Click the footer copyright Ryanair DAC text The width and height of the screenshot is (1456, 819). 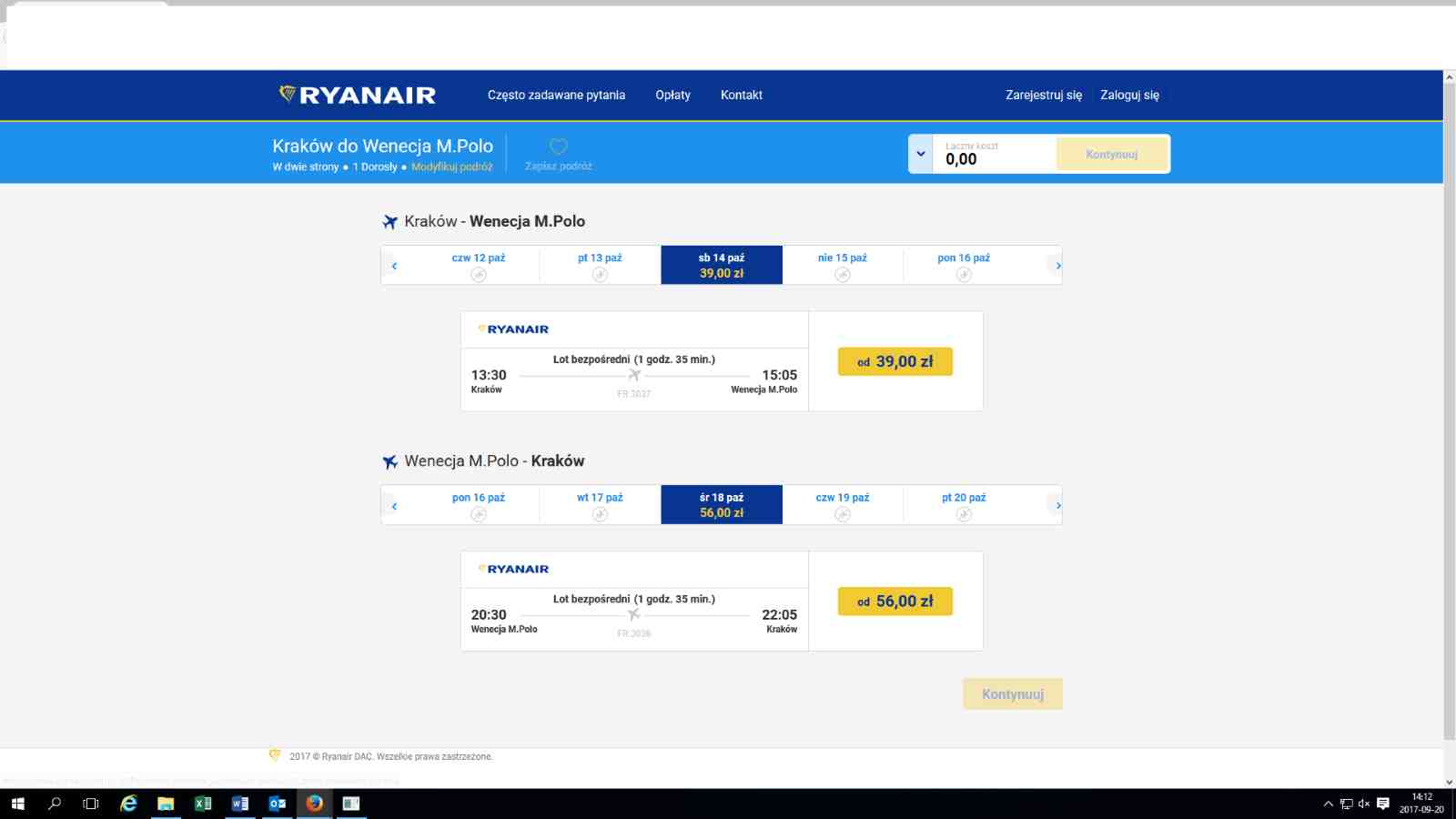tap(391, 756)
